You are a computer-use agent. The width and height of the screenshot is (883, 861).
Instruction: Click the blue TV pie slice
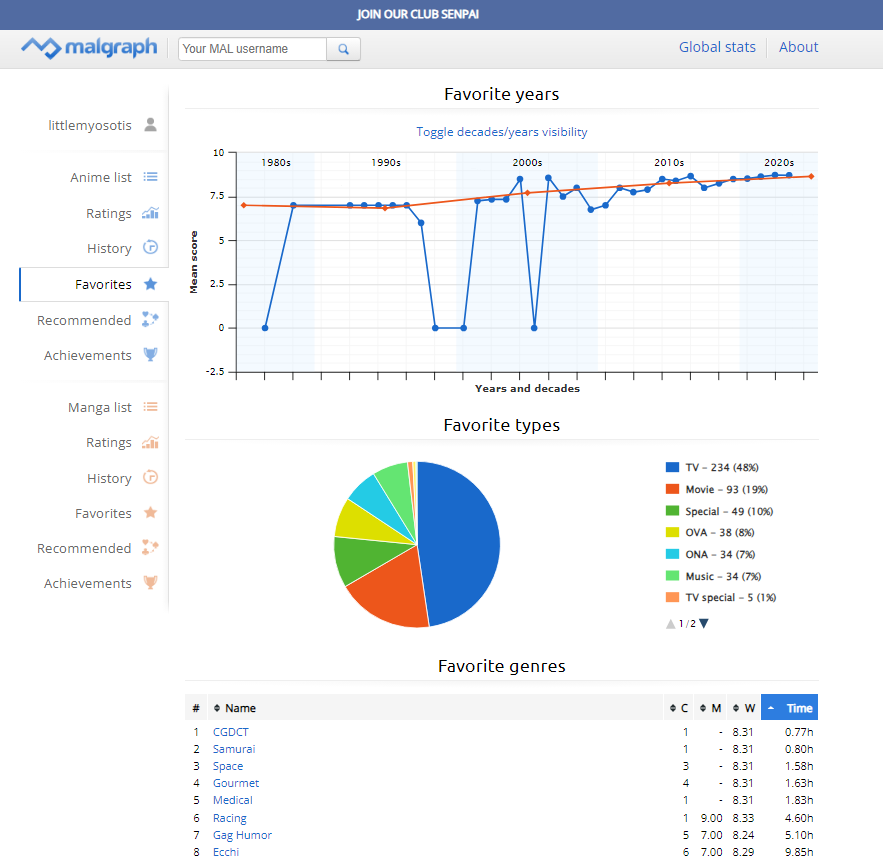tap(460, 540)
